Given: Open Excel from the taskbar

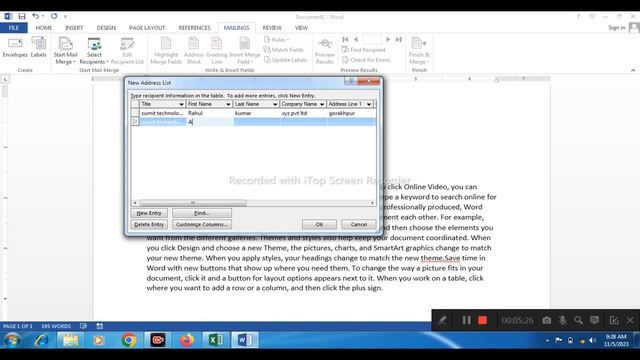Looking at the screenshot, I should (x=216, y=340).
